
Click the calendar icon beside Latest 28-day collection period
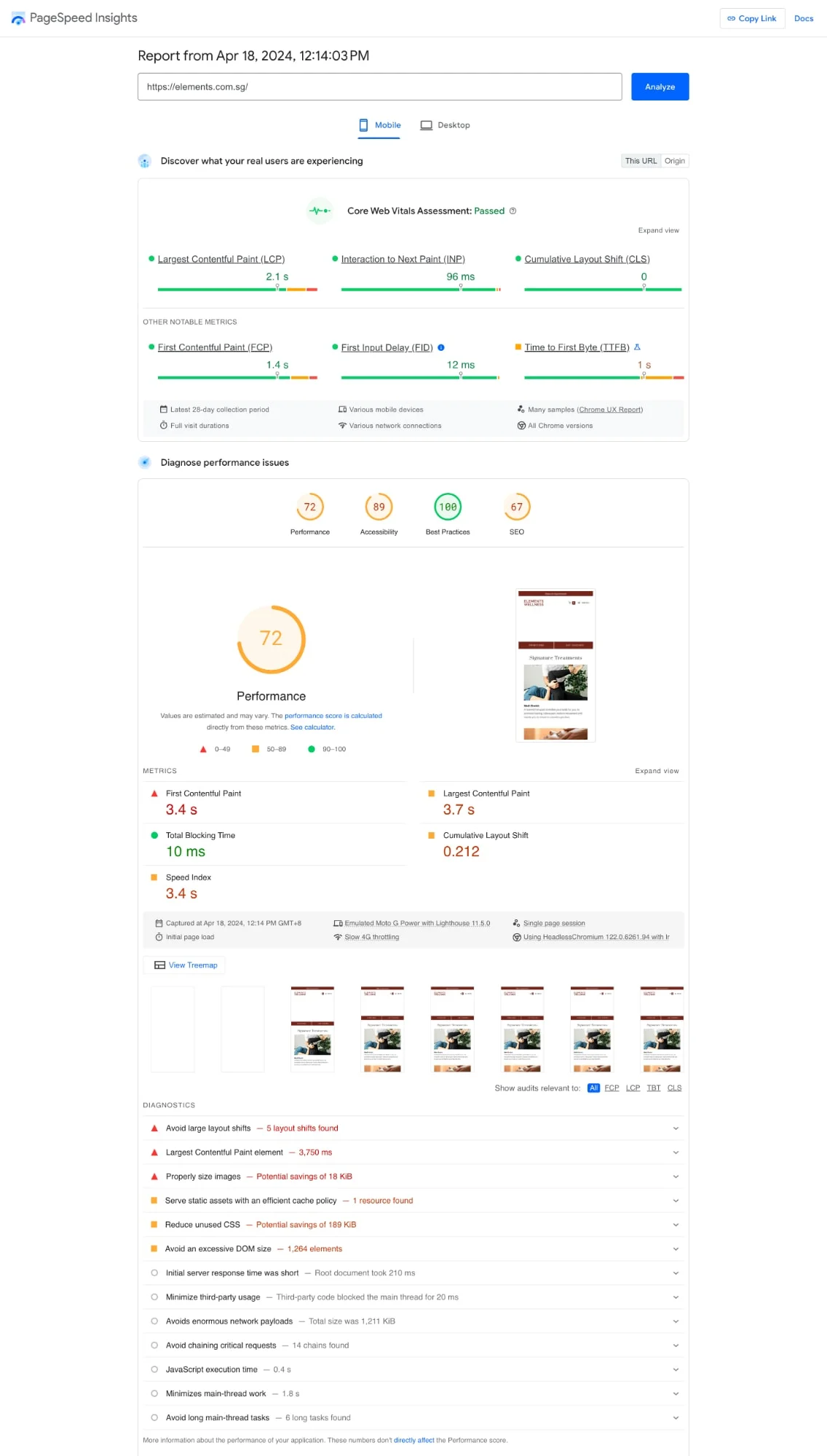[x=164, y=410]
